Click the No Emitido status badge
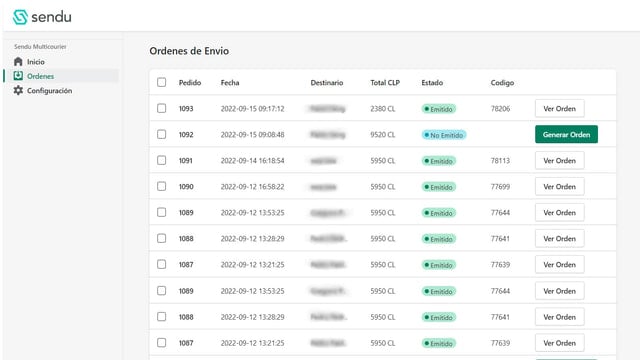The width and height of the screenshot is (640, 360). (444, 135)
